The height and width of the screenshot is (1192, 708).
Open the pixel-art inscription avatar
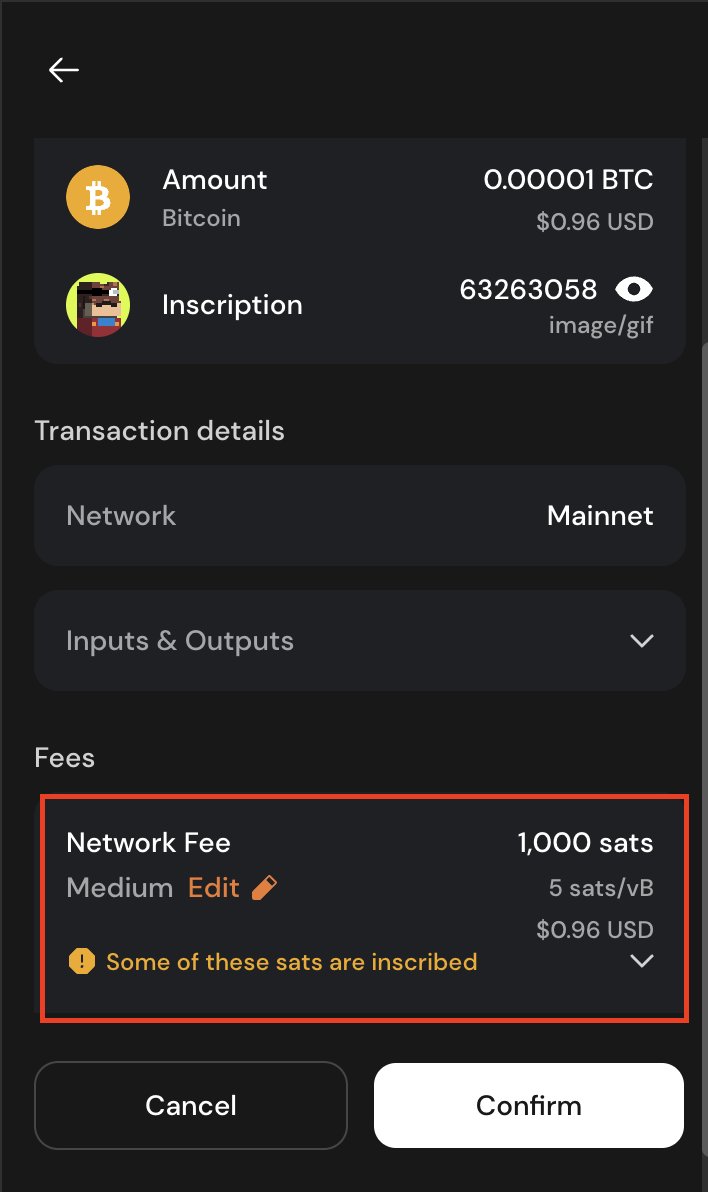point(98,305)
